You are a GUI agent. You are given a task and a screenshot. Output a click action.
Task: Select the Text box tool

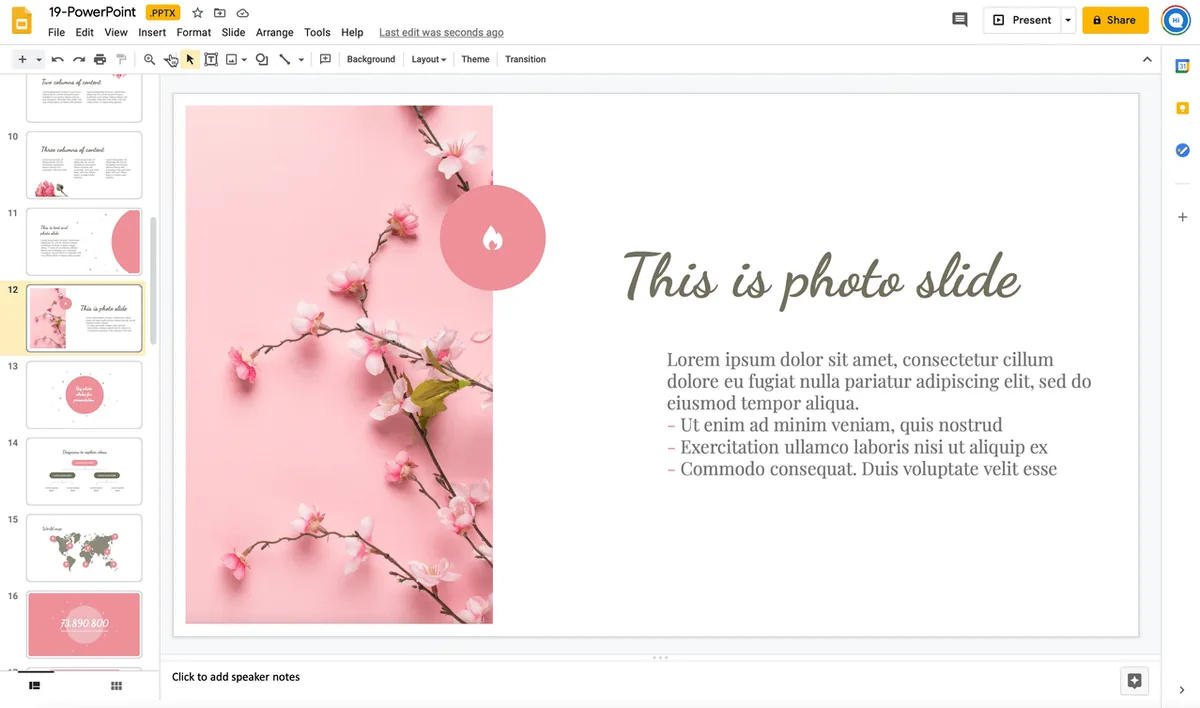tap(211, 60)
